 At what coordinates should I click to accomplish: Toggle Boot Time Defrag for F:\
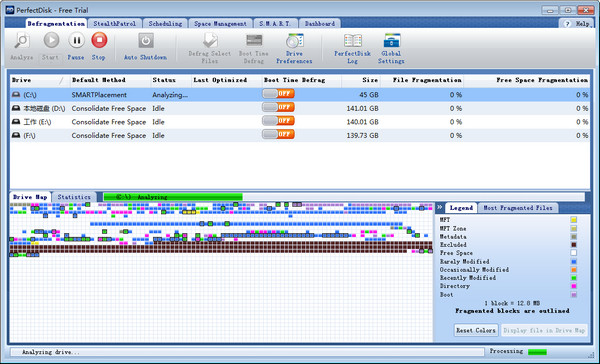(278, 134)
